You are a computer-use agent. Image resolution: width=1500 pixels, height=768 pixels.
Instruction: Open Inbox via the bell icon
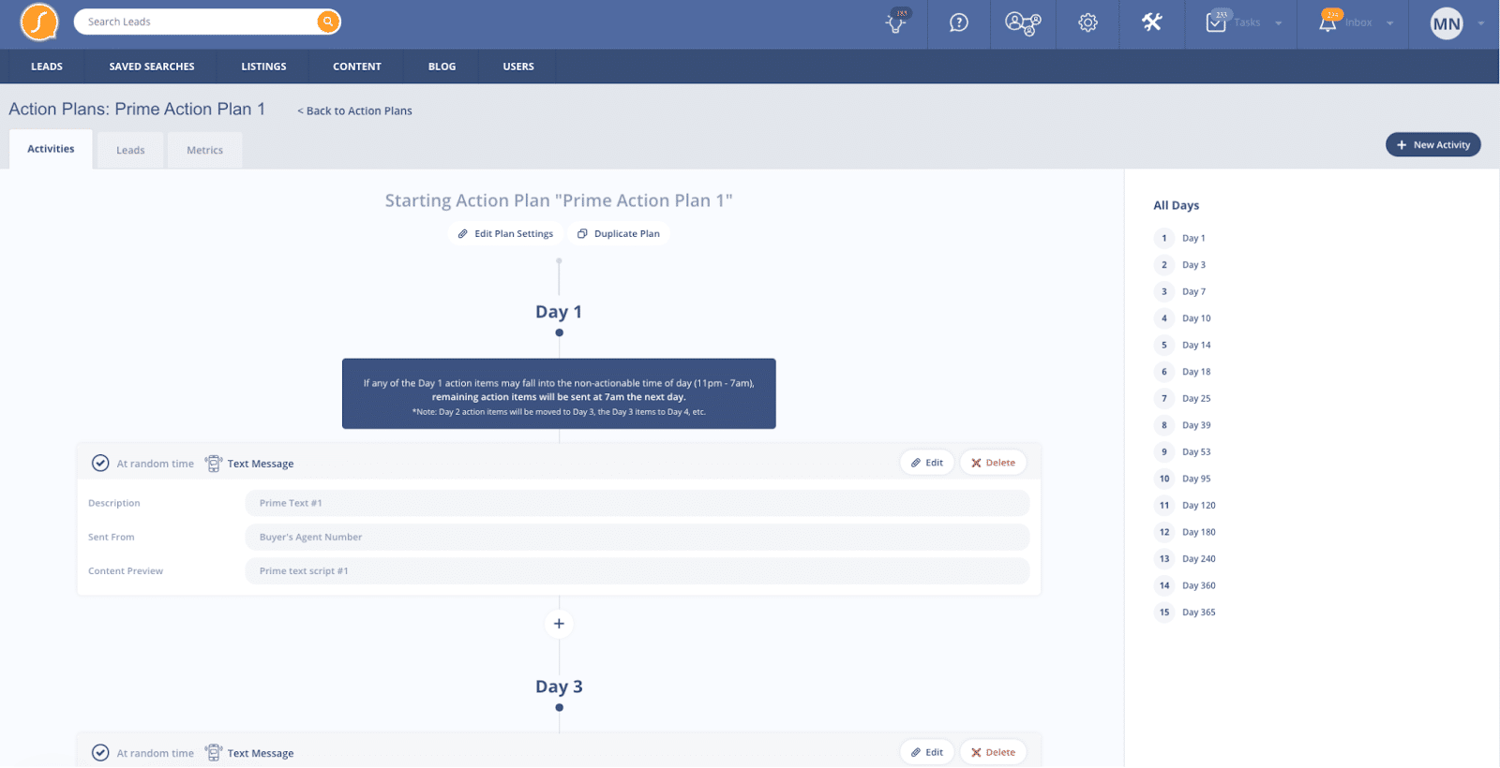coord(1327,23)
